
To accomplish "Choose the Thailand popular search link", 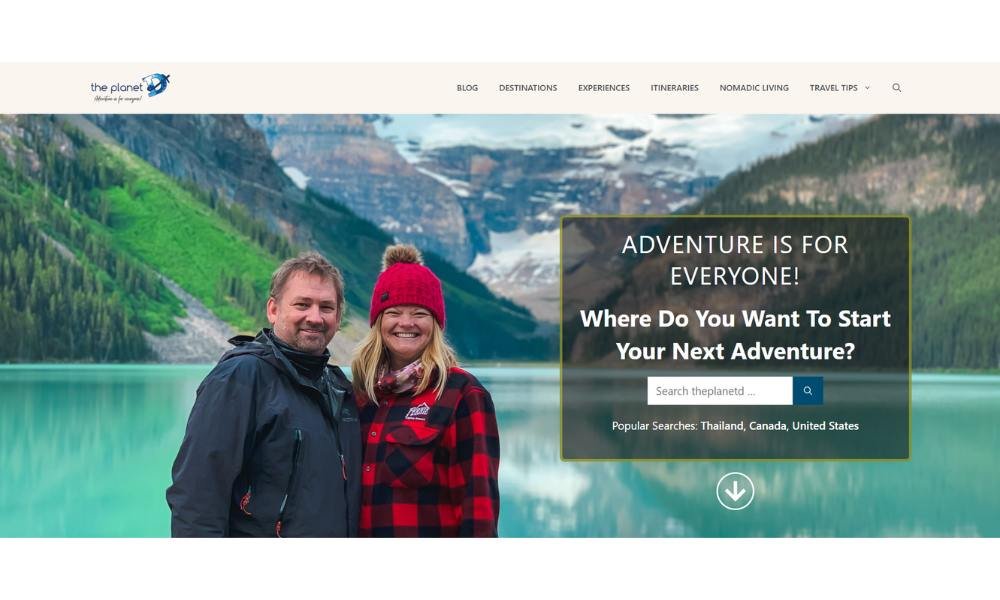I will coord(722,426).
